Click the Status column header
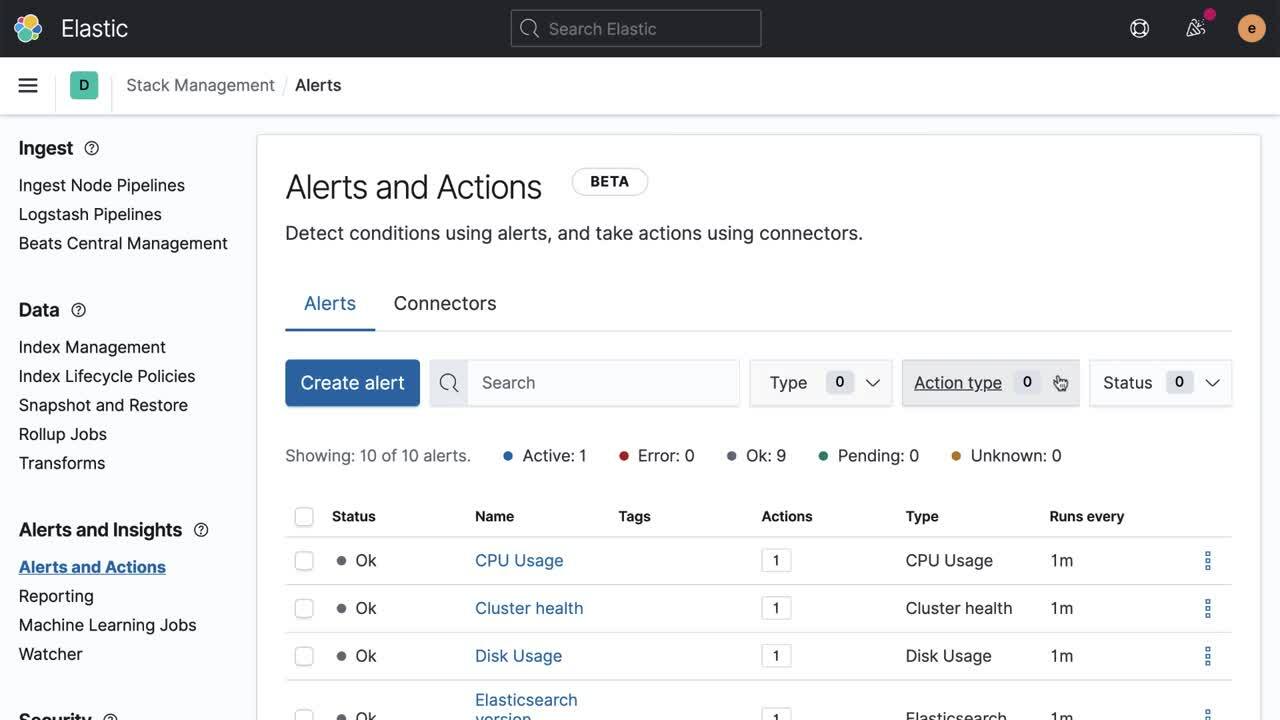The height and width of the screenshot is (720, 1280). [354, 517]
